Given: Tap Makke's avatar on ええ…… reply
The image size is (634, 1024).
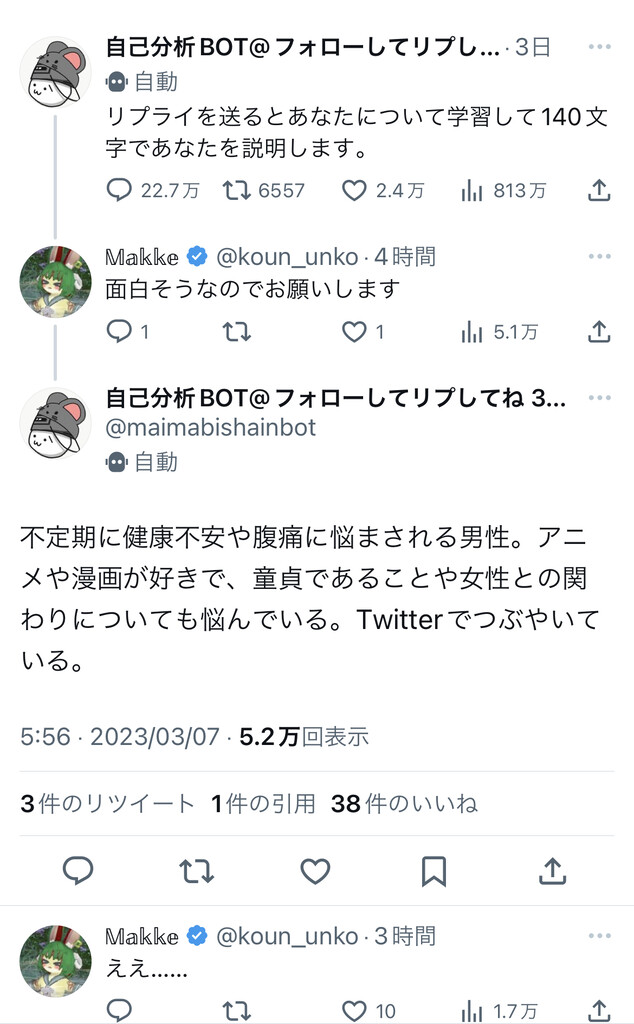Looking at the screenshot, I should click(56, 960).
